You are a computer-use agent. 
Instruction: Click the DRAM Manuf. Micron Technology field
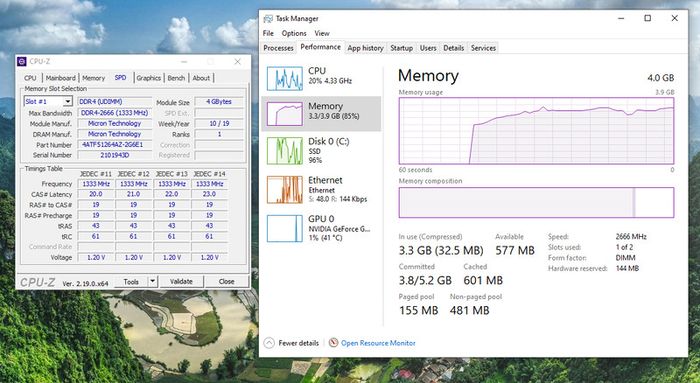115,134
